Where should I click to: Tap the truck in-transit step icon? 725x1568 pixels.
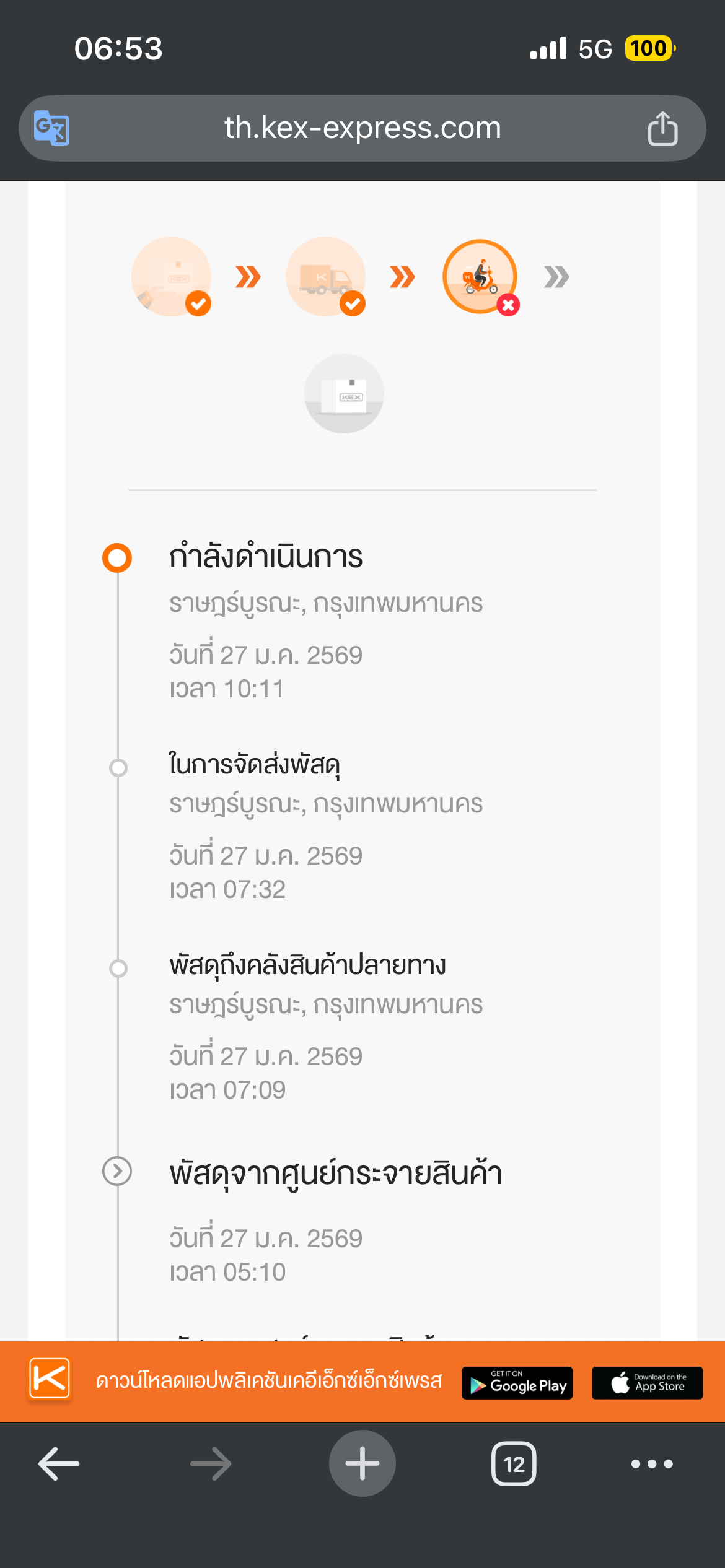pyautogui.click(x=325, y=276)
